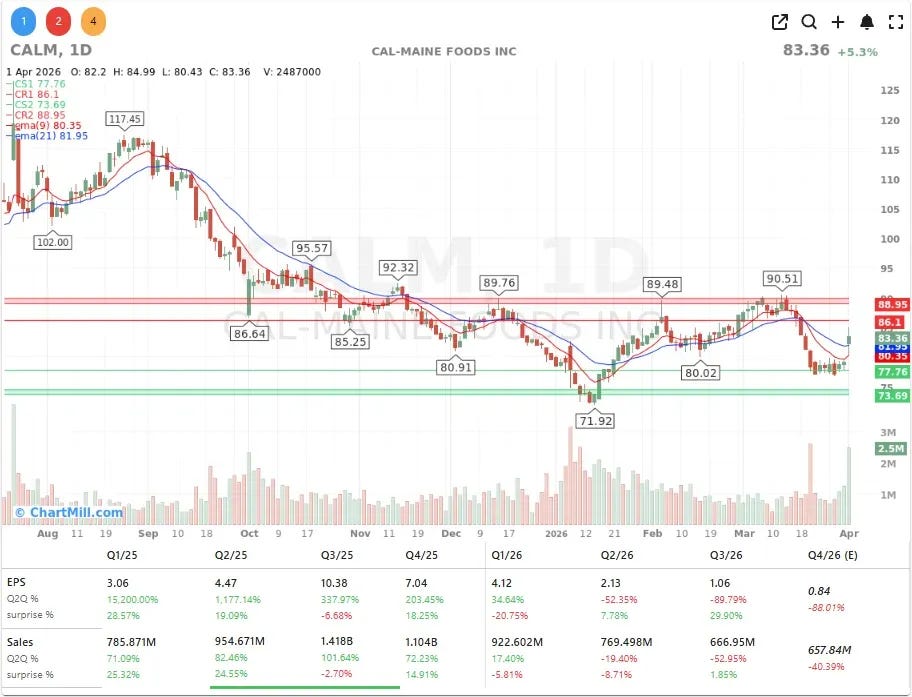Click the 80.02 pivot label
The height and width of the screenshot is (697, 912).
pyautogui.click(x=700, y=372)
